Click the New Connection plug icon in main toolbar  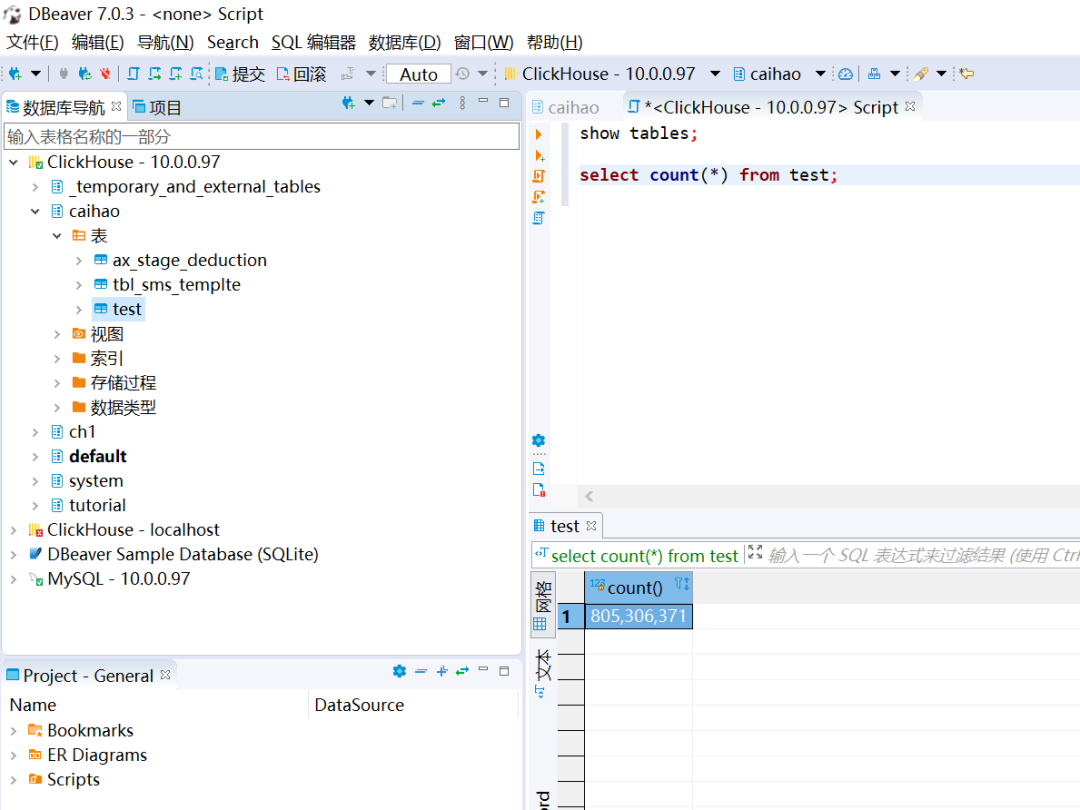[x=15, y=74]
